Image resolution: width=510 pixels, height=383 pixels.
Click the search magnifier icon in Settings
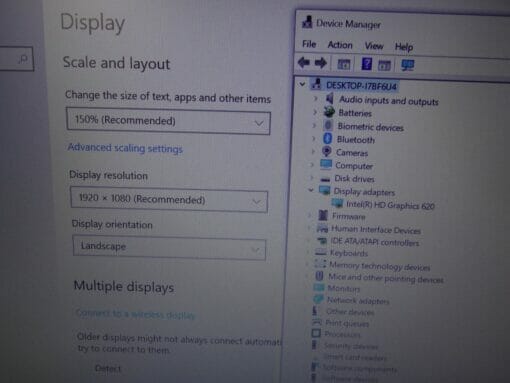pos(23,59)
